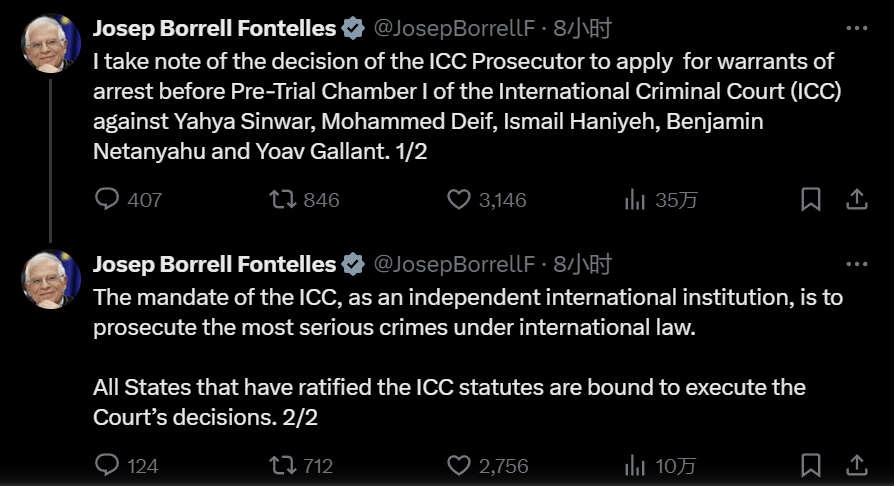Open Josep Borrell's avatar on second tweet
Screen dimensions: 894x486
(x=52, y=279)
